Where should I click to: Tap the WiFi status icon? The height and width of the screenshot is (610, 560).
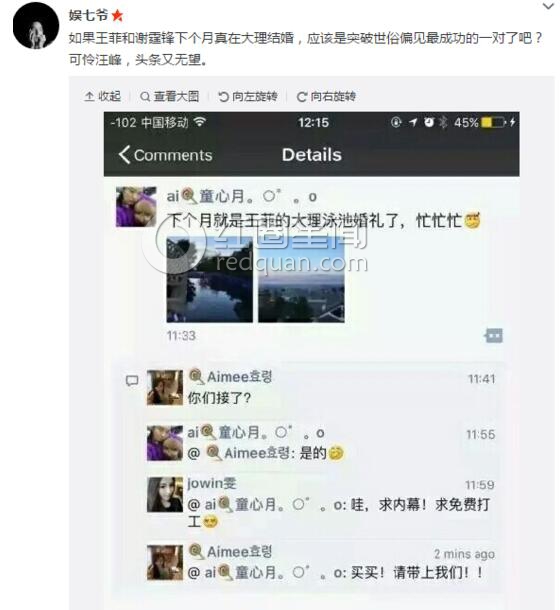(x=200, y=122)
